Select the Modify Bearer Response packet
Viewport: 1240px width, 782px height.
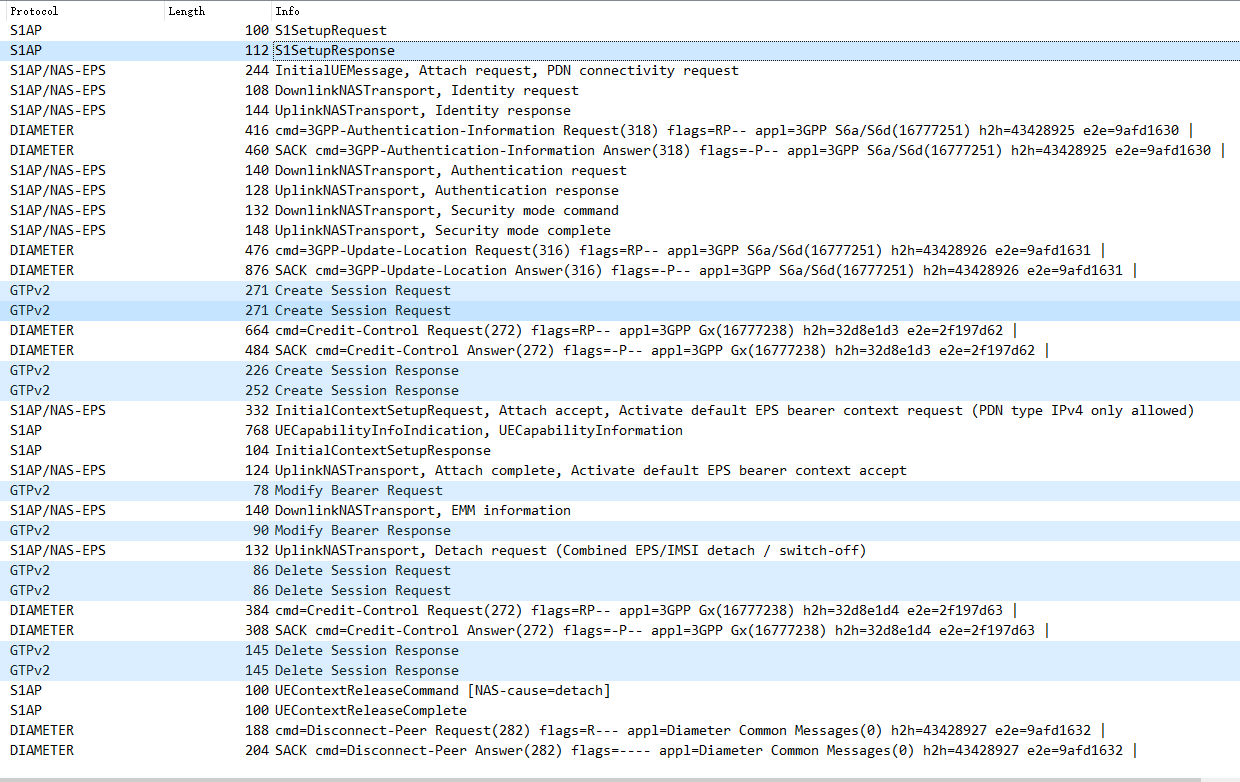[620, 531]
